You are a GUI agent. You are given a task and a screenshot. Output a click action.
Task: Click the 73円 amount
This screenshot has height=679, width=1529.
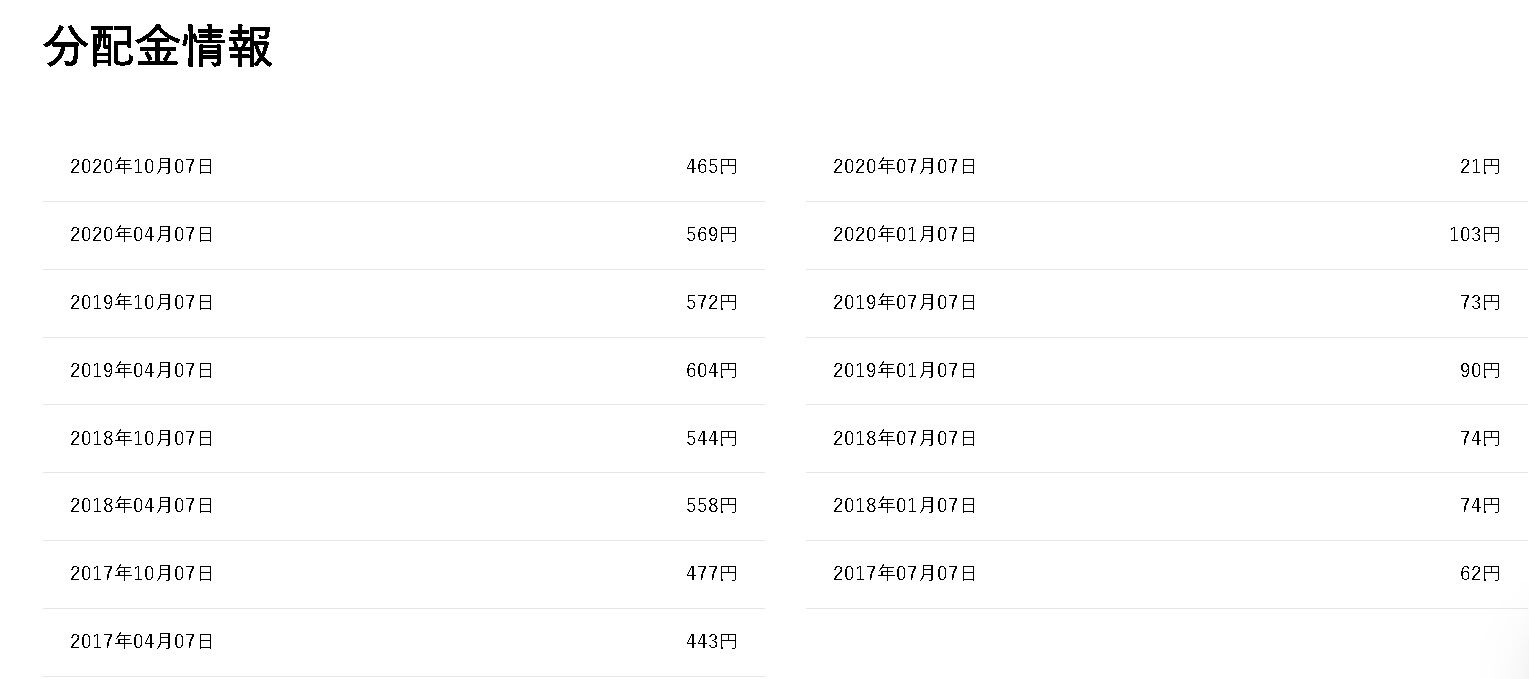coord(1480,303)
